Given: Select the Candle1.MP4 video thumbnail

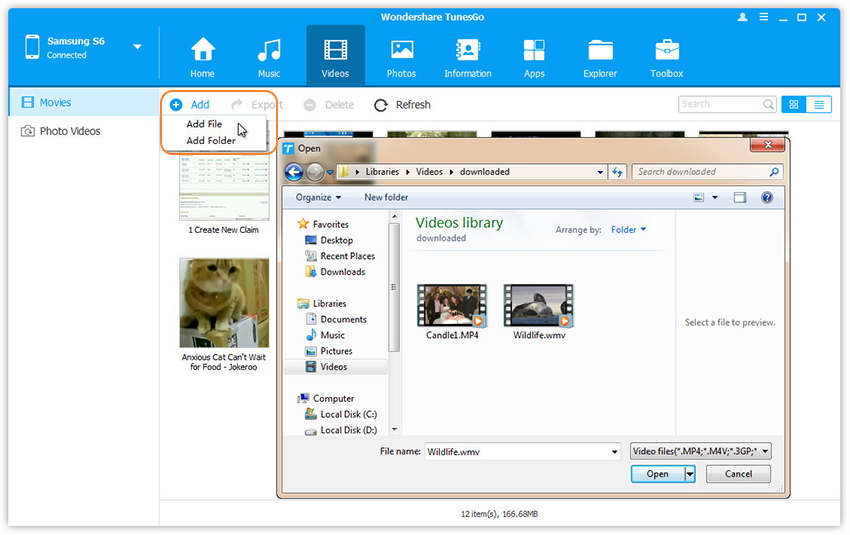Looking at the screenshot, I should coord(452,306).
